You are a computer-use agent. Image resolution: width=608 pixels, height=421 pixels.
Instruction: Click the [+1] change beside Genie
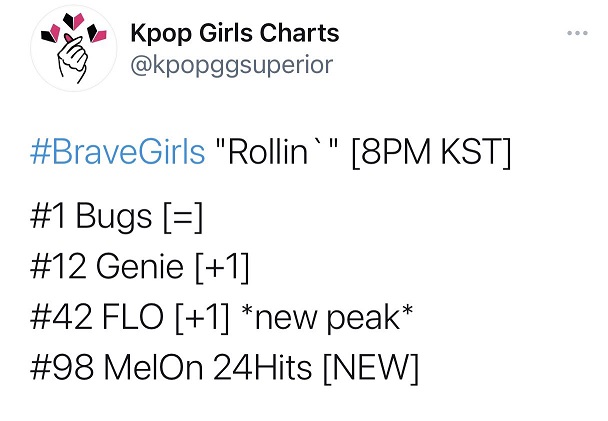pyautogui.click(x=222, y=268)
